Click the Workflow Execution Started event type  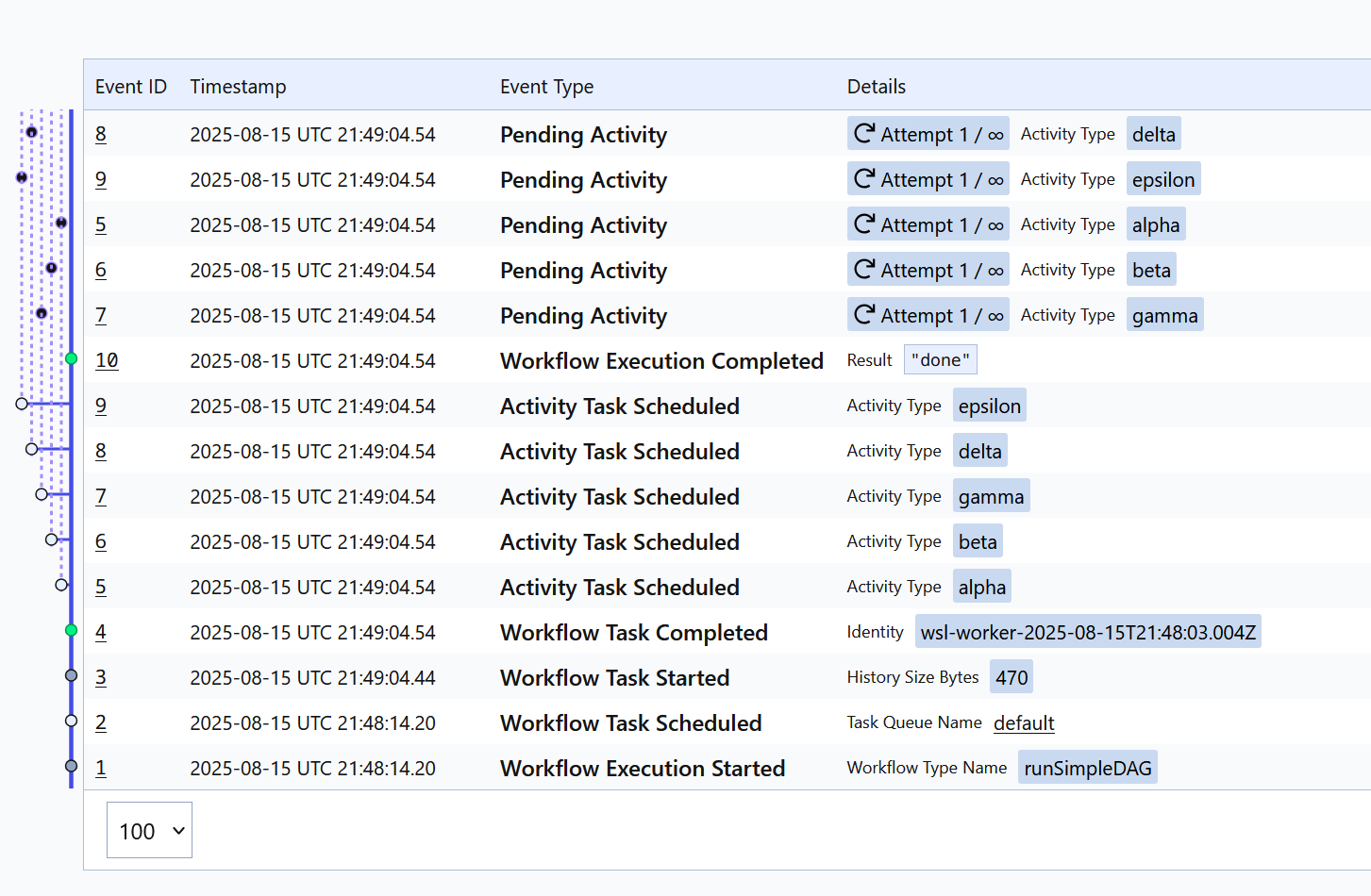click(x=643, y=769)
